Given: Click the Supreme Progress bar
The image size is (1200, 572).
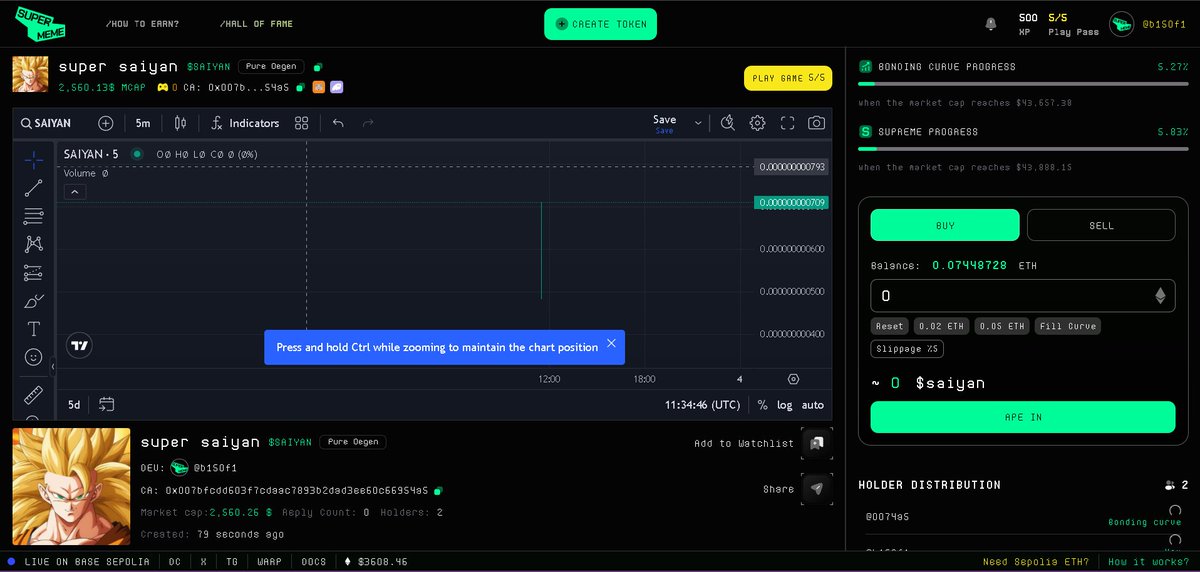Looking at the screenshot, I should coord(1023,149).
